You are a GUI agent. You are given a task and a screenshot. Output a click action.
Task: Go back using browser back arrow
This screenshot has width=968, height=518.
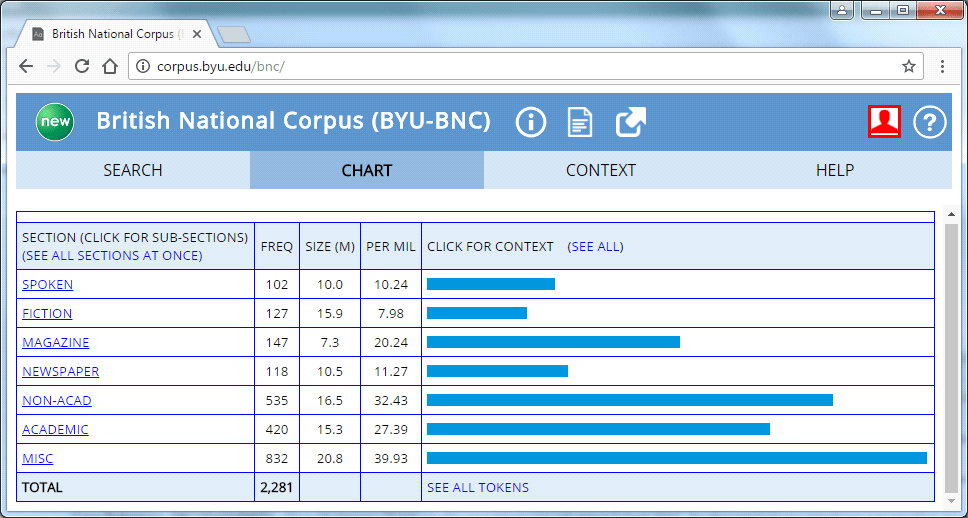coord(26,66)
